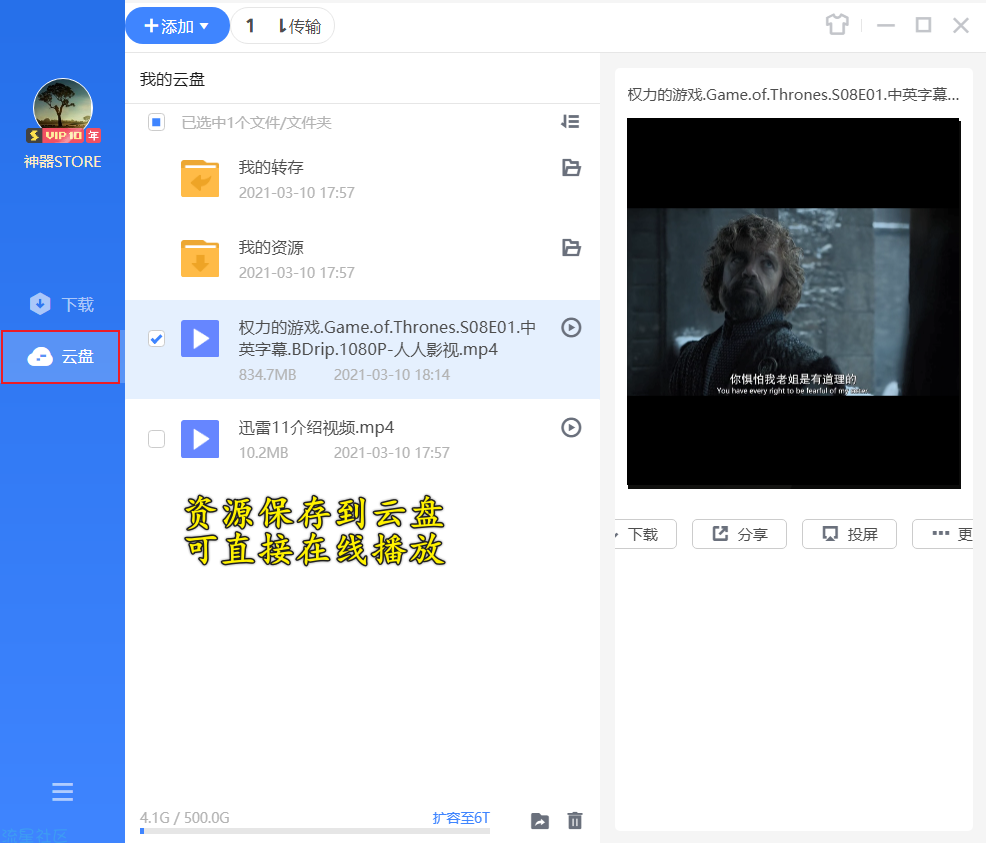Open 我的转存 folder location icon

tap(571, 168)
